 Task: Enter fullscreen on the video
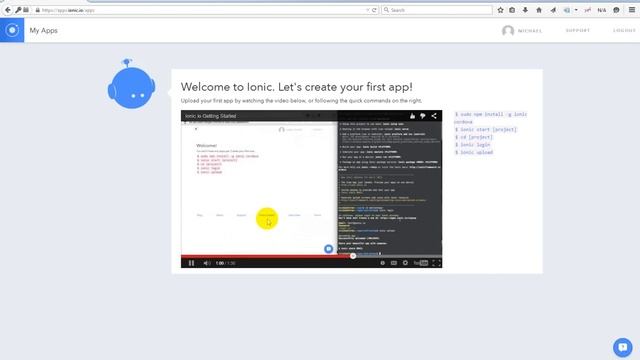[436, 263]
